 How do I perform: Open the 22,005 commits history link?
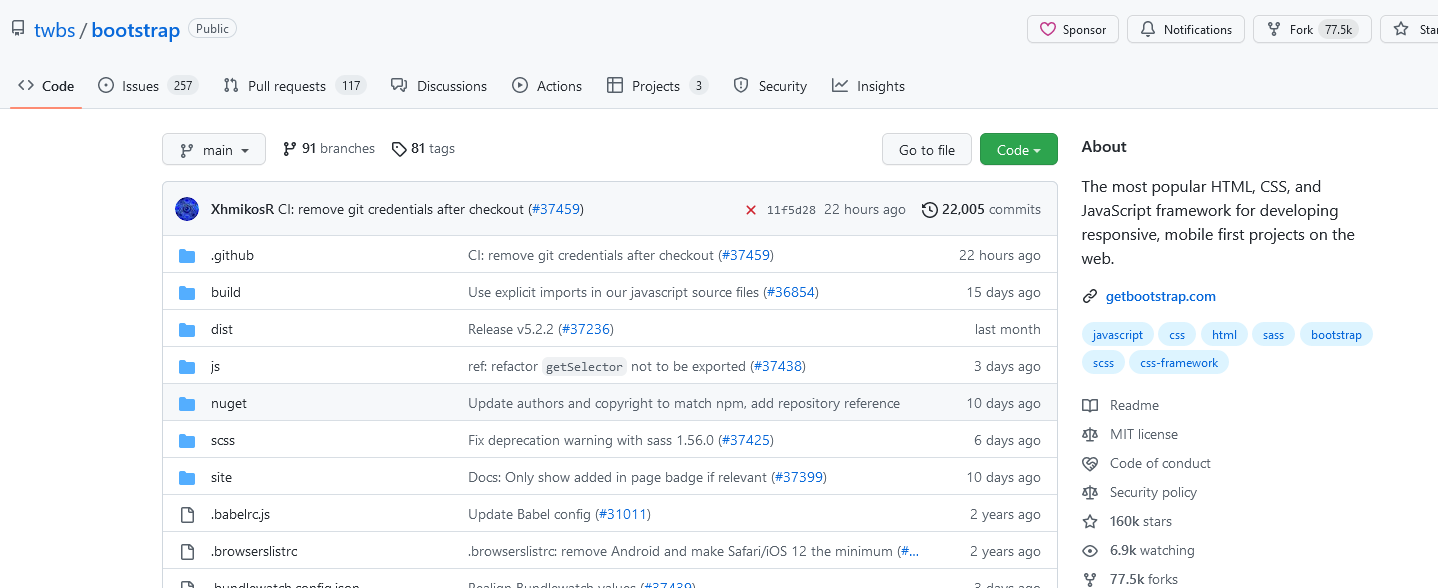pyautogui.click(x=981, y=210)
